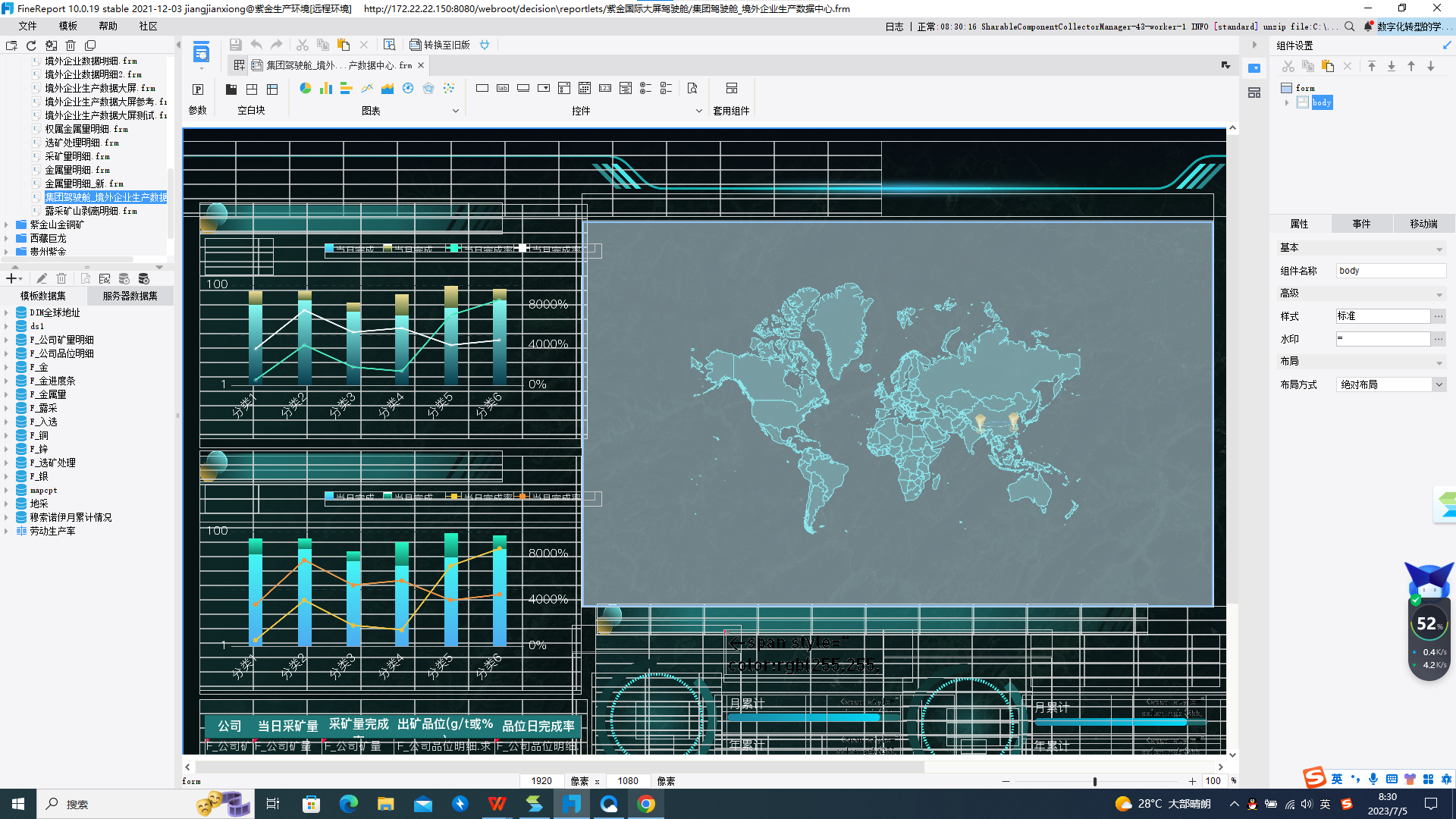The height and width of the screenshot is (819, 1456).
Task: Expand the body node in component tree
Action: coord(1287,102)
